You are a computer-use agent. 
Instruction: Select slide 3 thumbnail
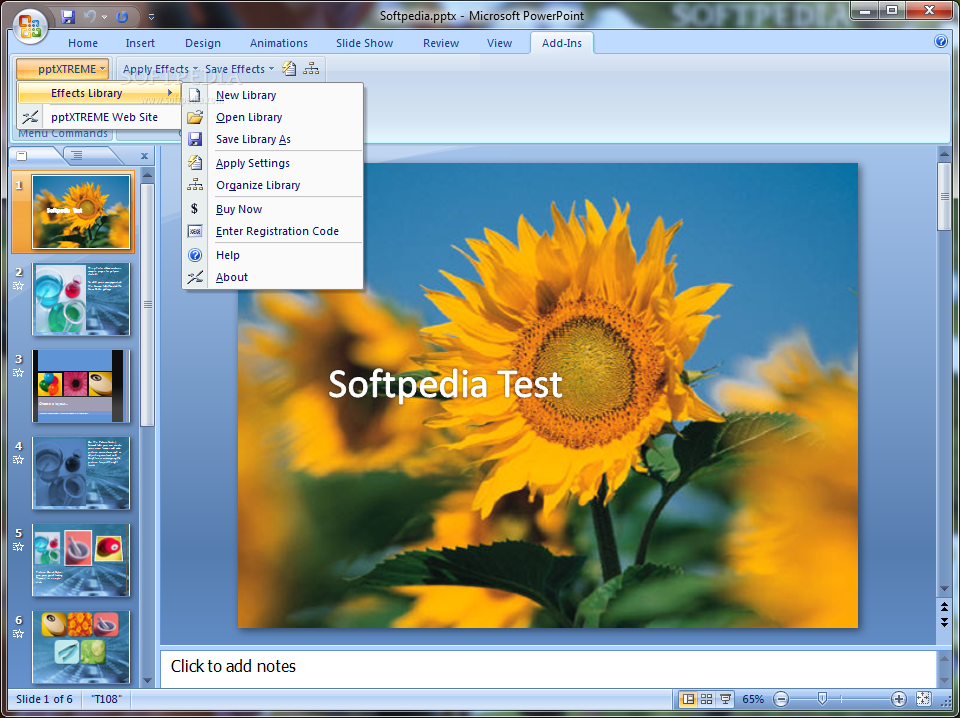(x=81, y=386)
